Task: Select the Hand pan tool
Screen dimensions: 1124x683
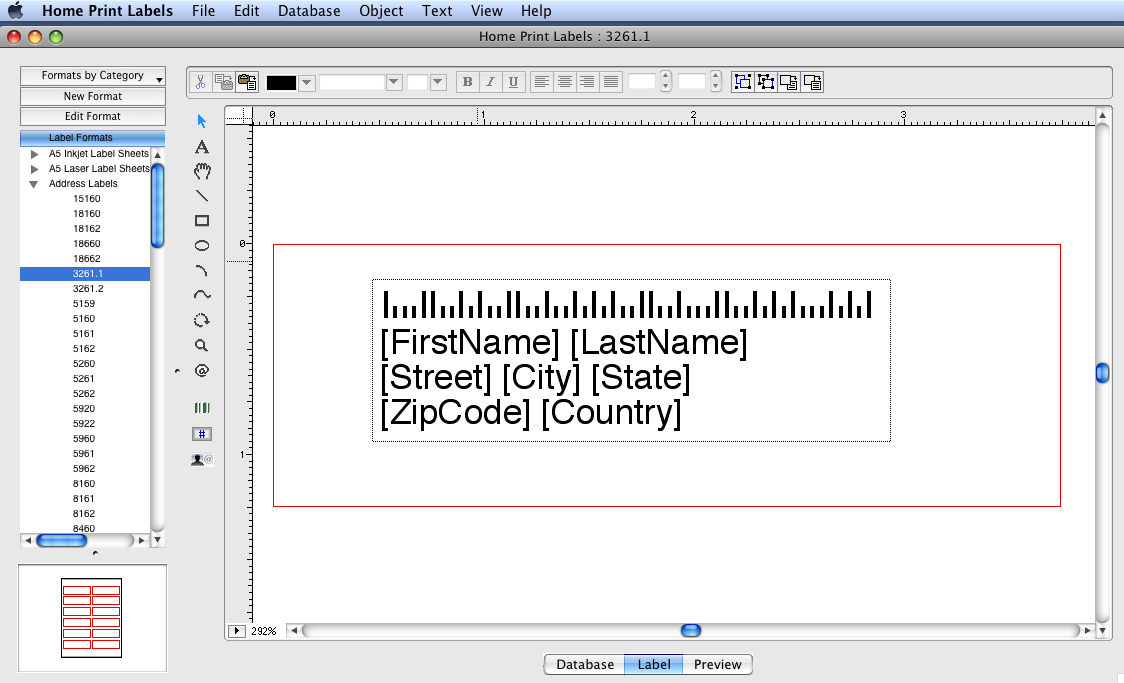Action: click(202, 172)
